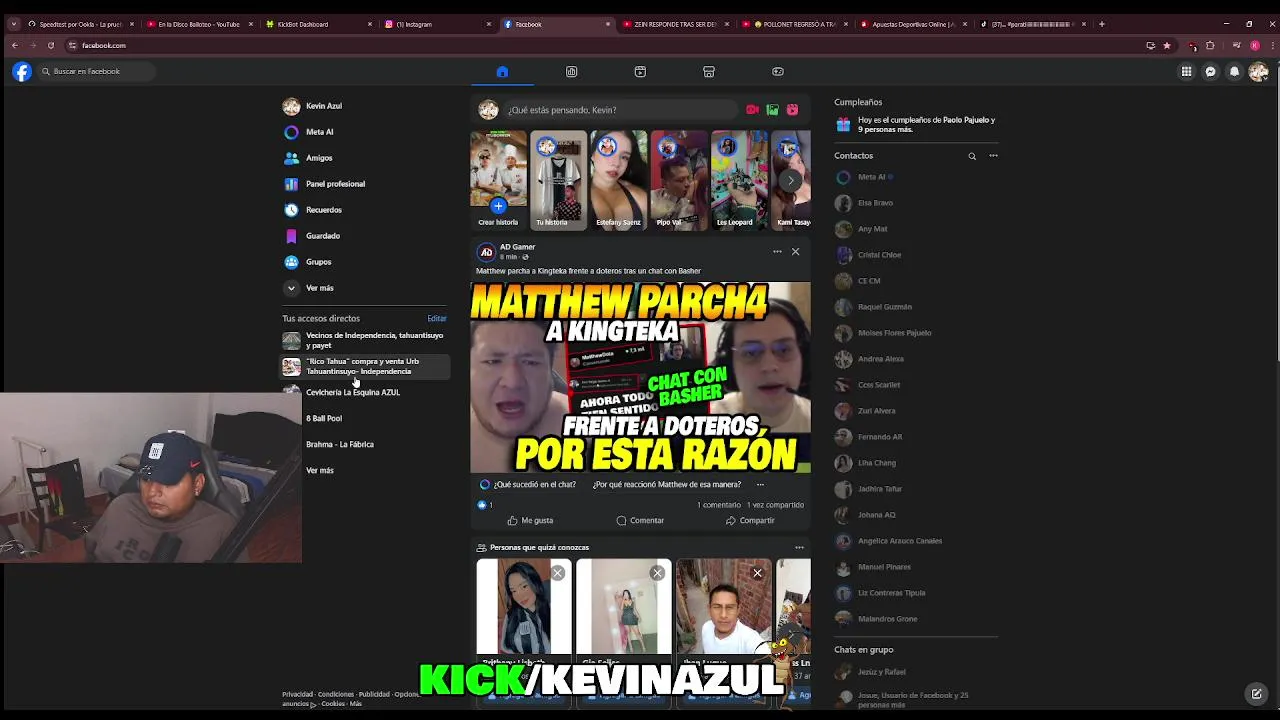Open Kevin Azul profile in sidebar
1280x720 pixels.
(x=364, y=106)
